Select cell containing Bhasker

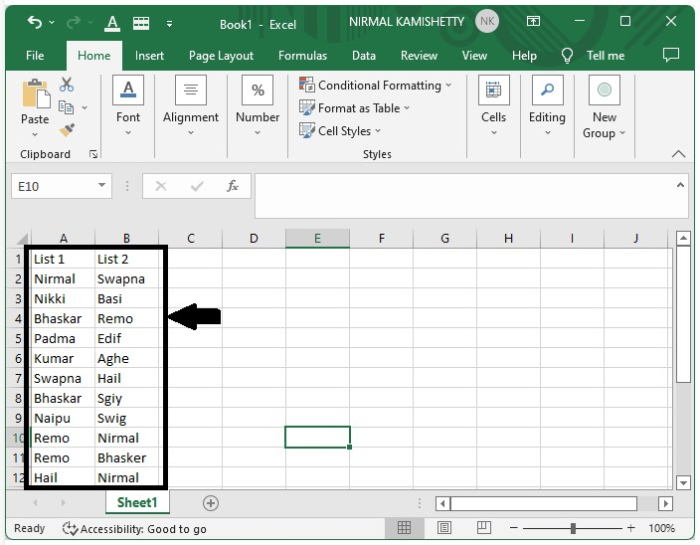pyautogui.click(x=127, y=458)
